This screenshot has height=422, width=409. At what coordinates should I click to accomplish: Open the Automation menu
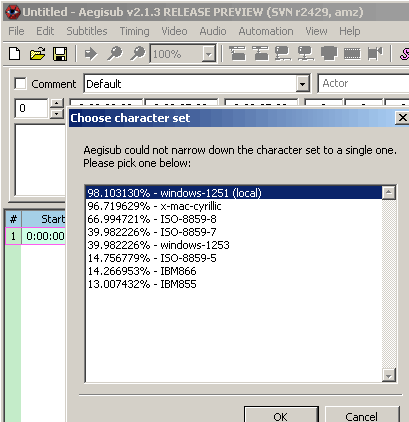coord(266,31)
